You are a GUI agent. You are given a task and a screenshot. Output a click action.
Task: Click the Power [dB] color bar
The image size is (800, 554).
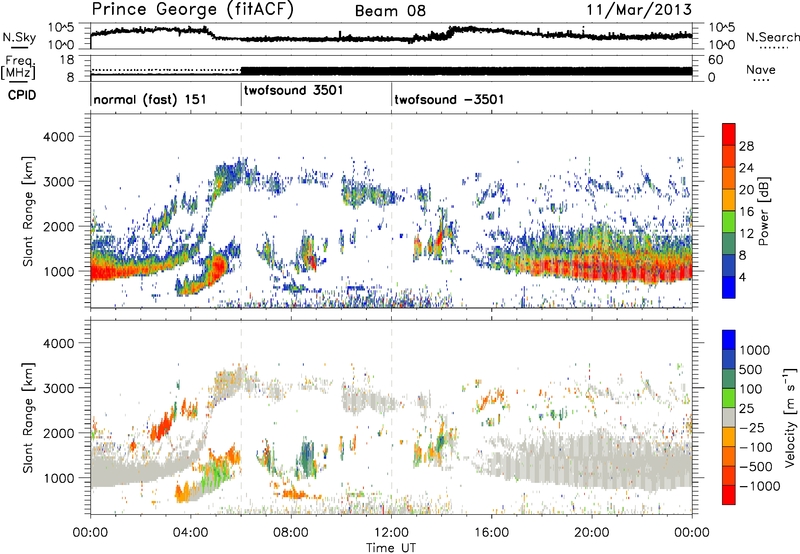pyautogui.click(x=729, y=210)
